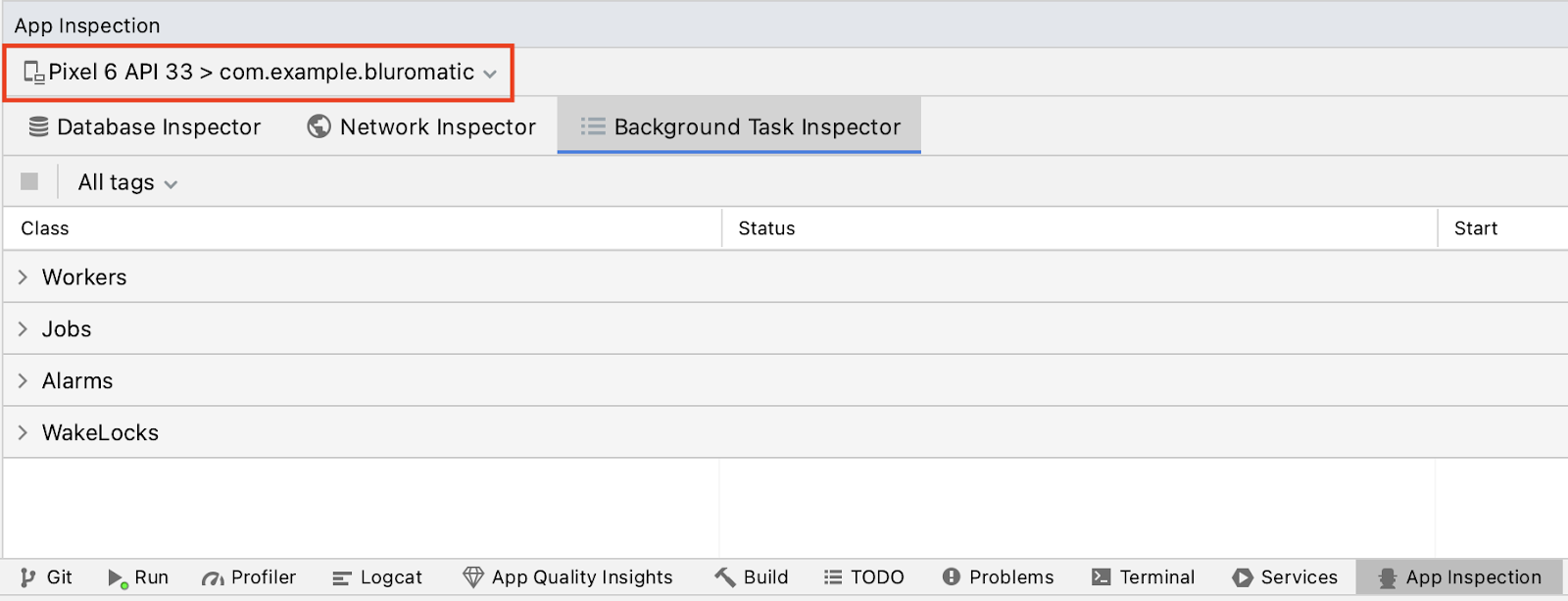The height and width of the screenshot is (601, 1568).
Task: Expand the Alarms group
Action: [x=23, y=381]
